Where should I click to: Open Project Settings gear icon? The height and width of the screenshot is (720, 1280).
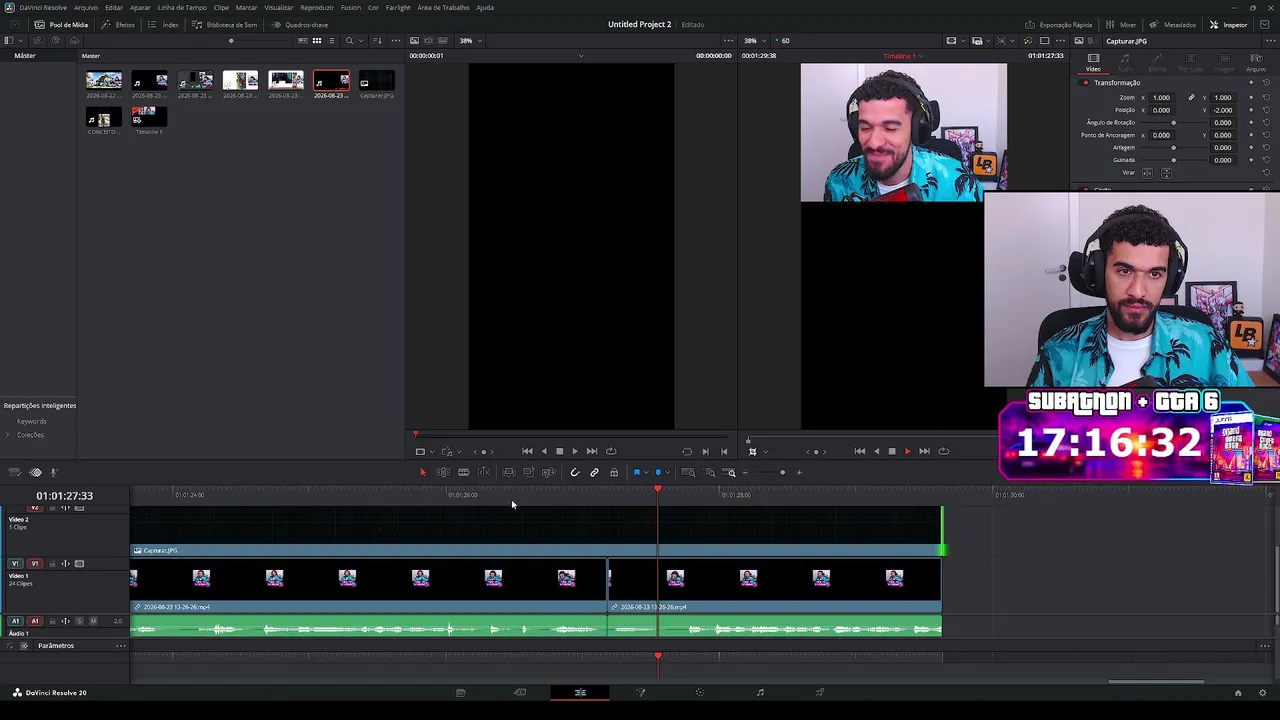click(x=1262, y=692)
